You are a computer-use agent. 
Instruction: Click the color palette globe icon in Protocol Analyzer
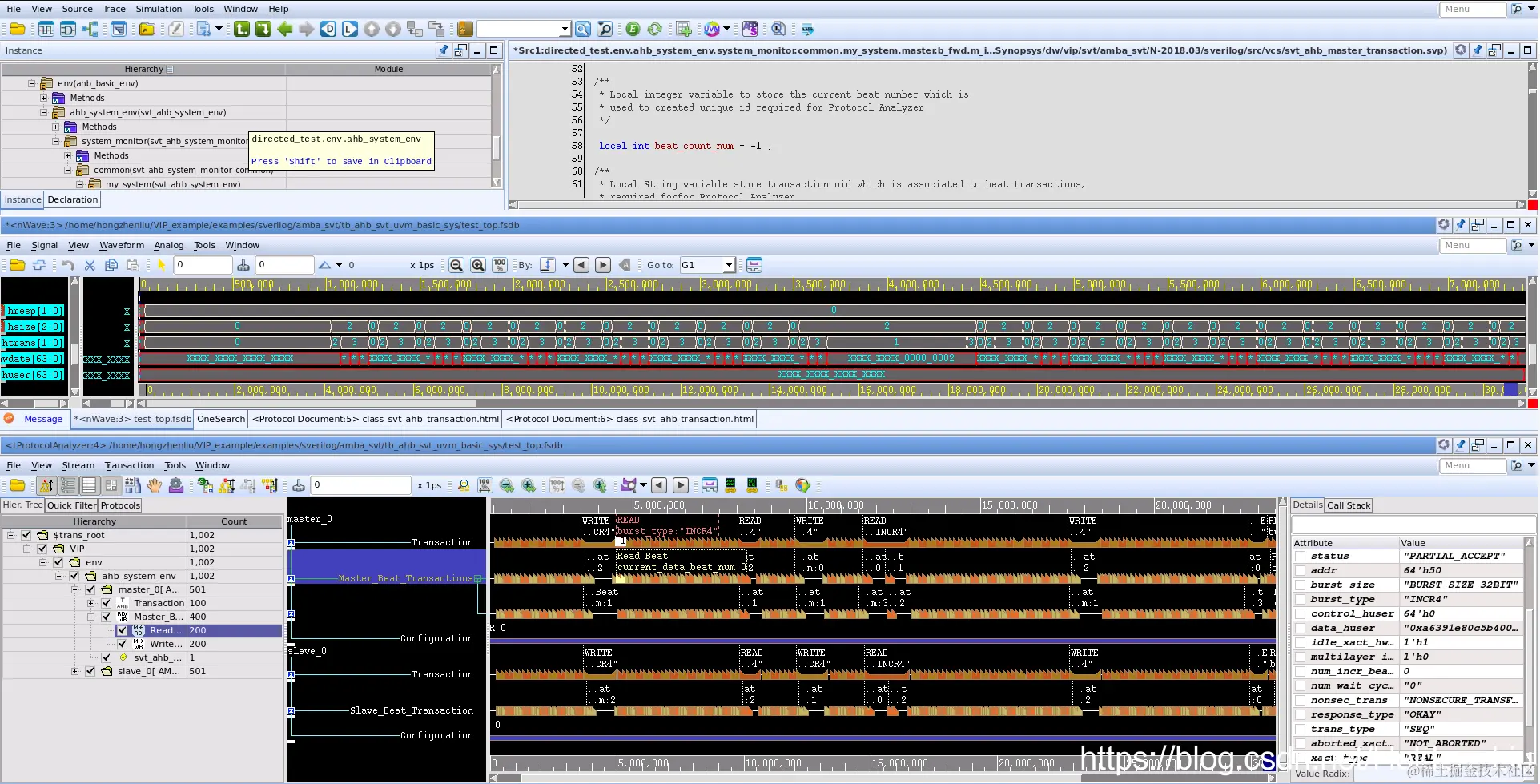(x=802, y=485)
